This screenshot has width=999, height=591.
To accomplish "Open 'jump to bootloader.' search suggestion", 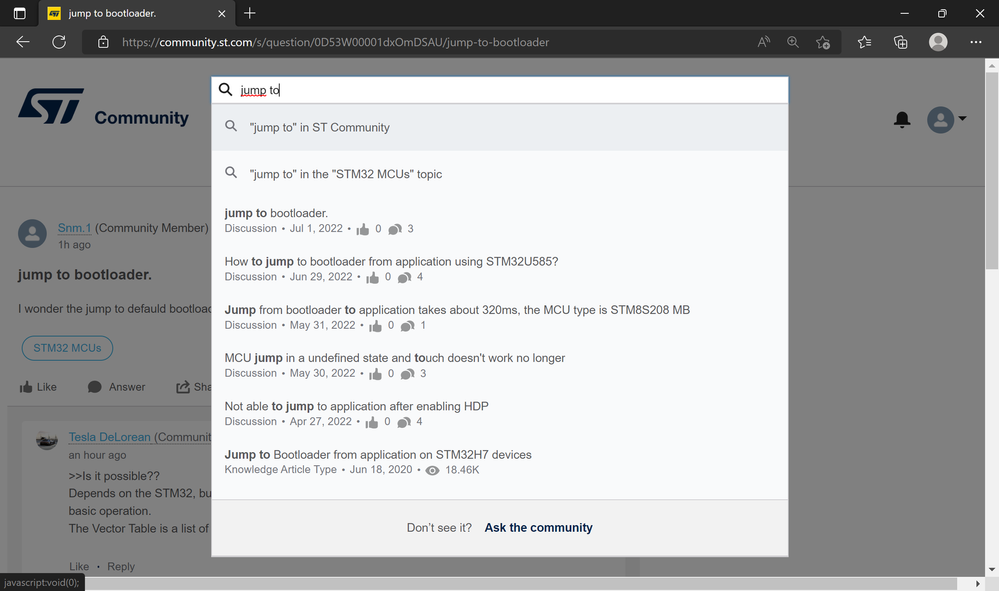I will point(276,213).
